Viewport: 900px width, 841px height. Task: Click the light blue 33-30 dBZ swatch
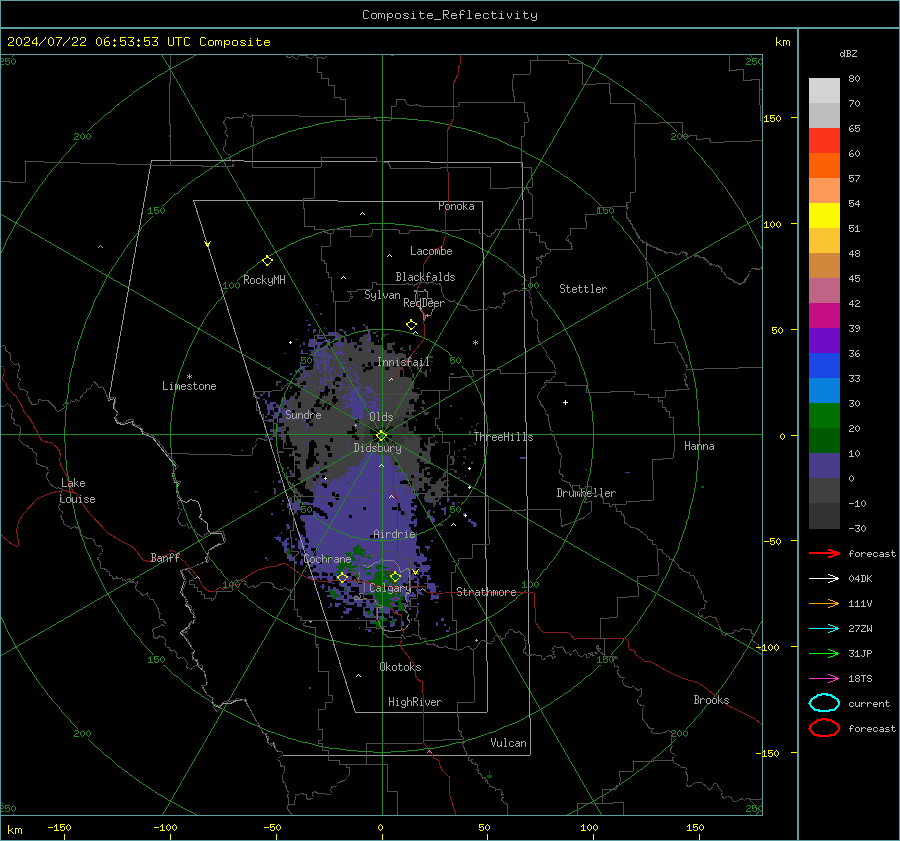[824, 391]
